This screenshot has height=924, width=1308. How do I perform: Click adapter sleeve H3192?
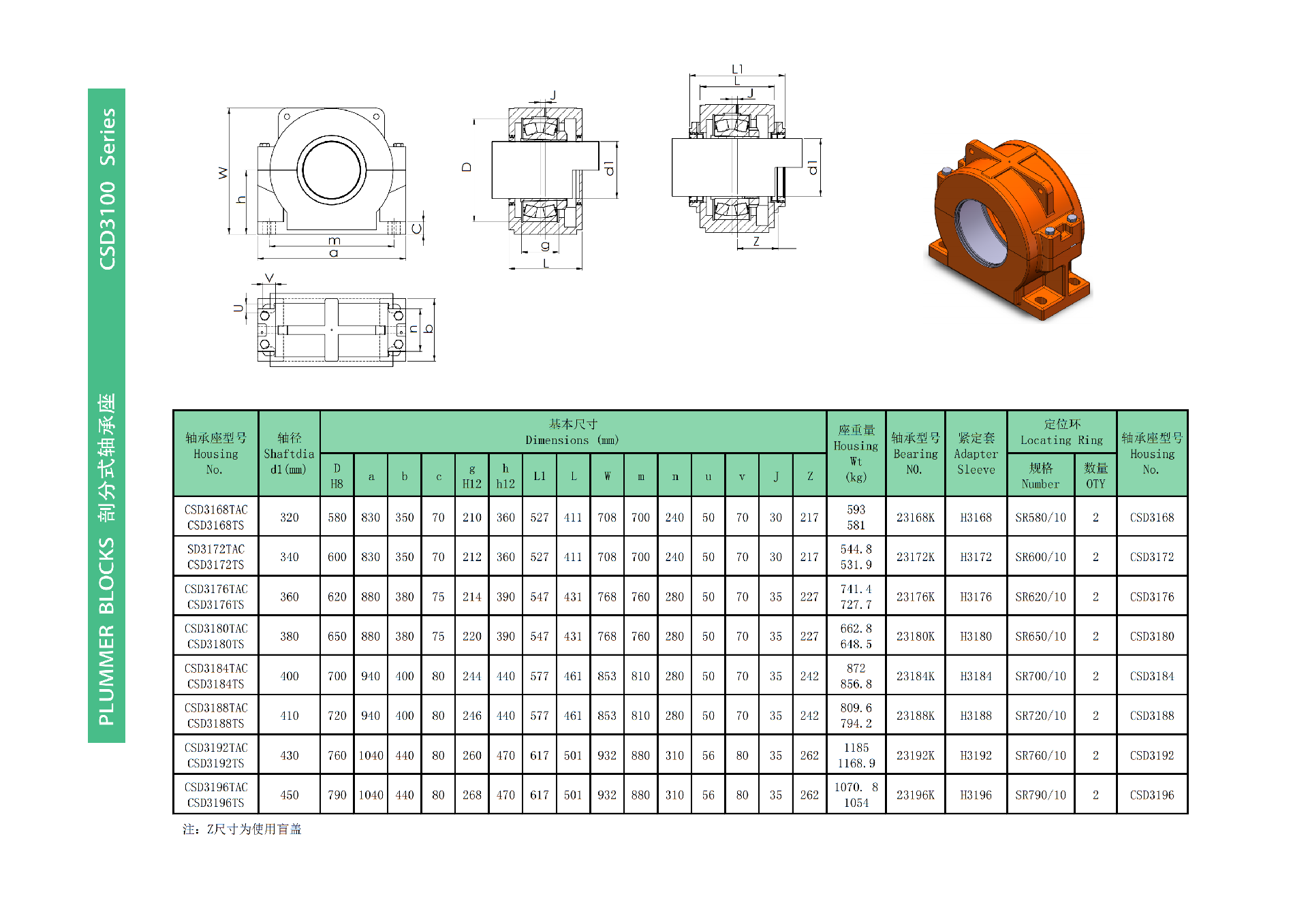pyautogui.click(x=976, y=755)
